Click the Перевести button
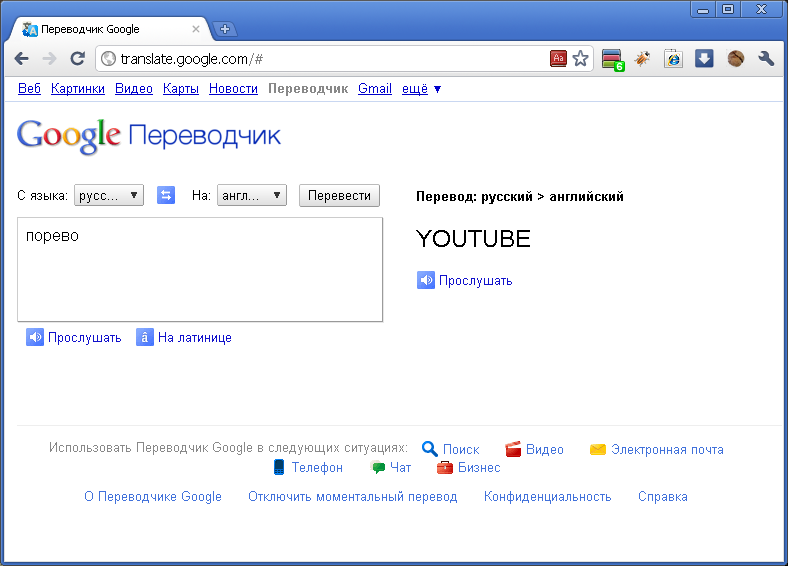 click(339, 195)
